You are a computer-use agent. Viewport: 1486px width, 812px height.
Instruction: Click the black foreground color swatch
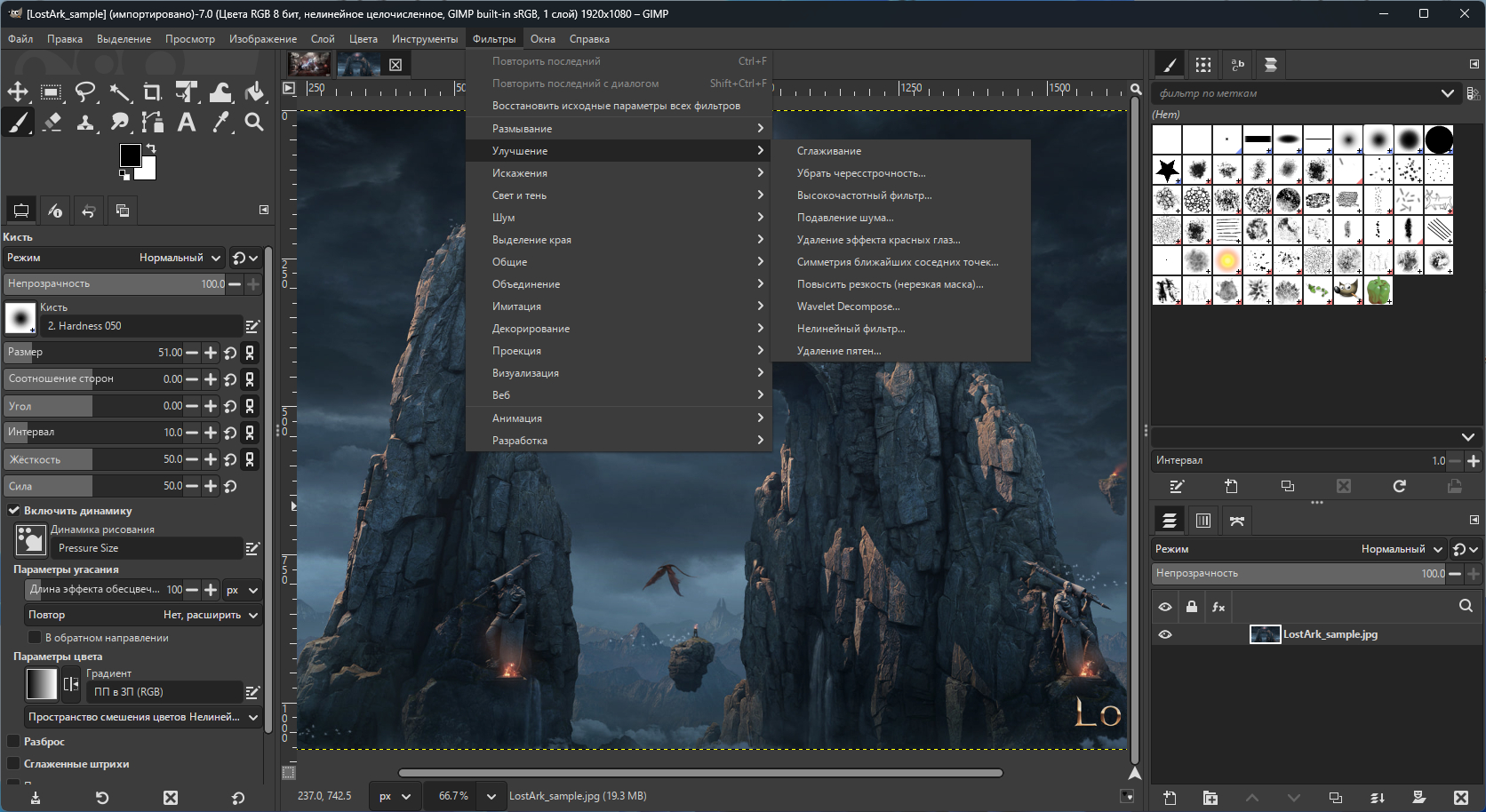coord(131,155)
